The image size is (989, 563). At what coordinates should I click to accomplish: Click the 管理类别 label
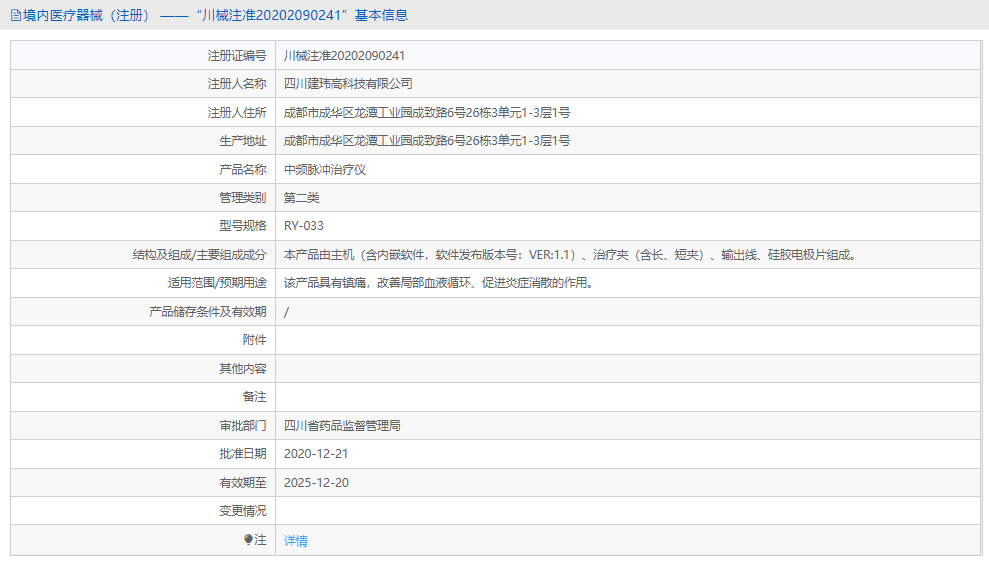click(243, 197)
